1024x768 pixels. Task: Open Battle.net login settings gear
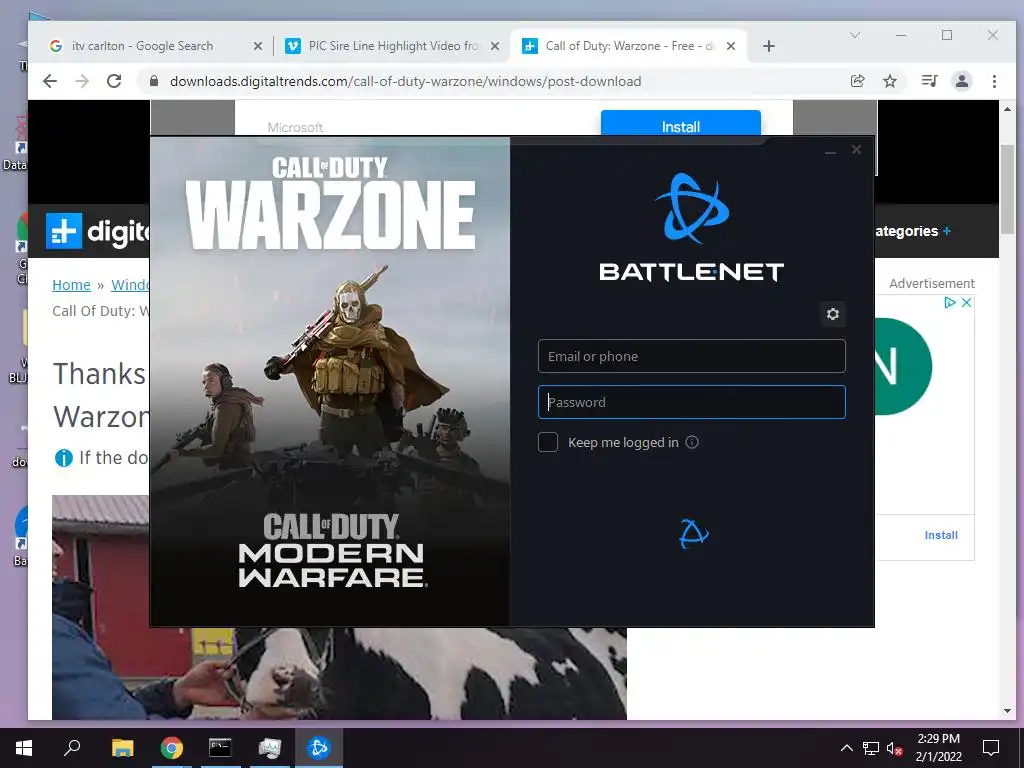pyautogui.click(x=833, y=314)
